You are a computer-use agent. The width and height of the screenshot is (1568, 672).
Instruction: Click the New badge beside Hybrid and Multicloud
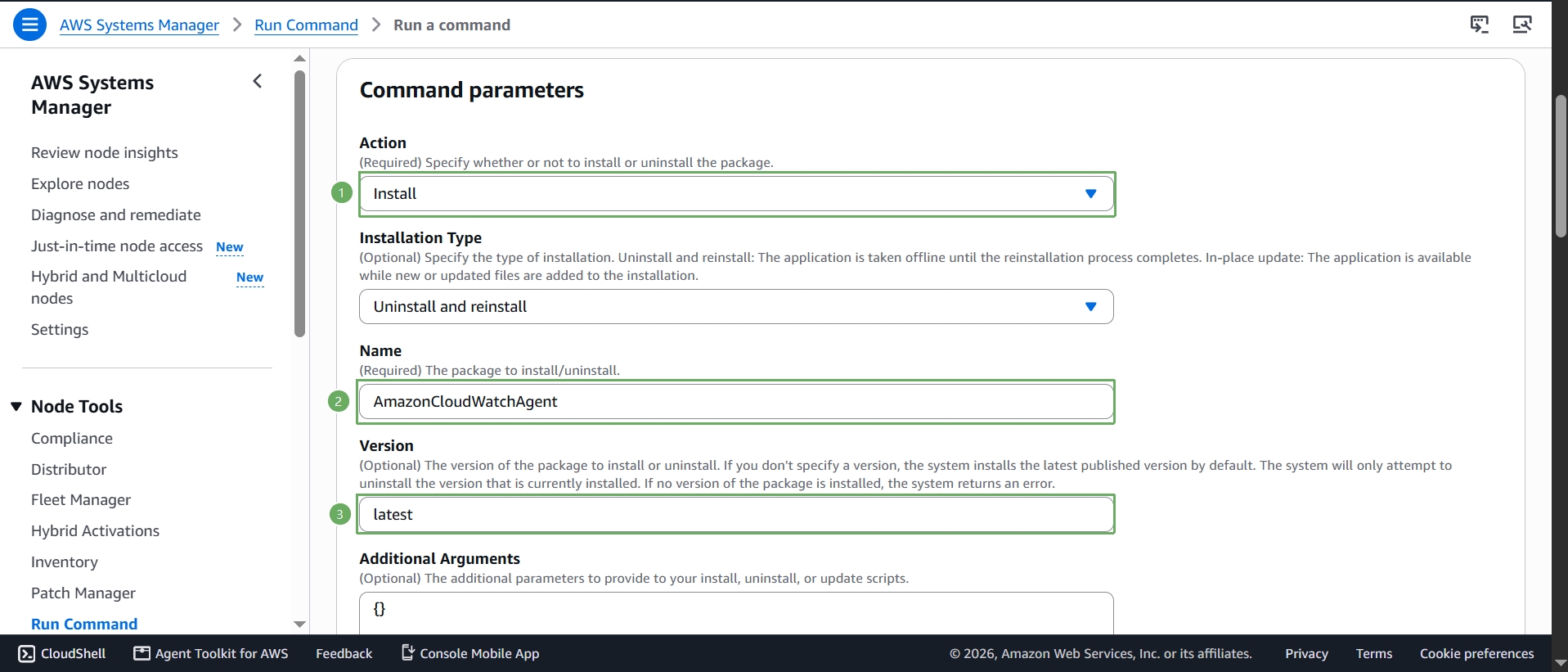(x=249, y=277)
